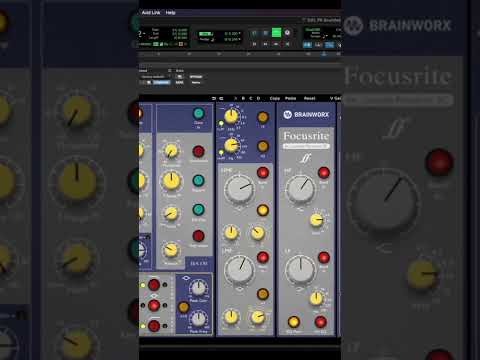The width and height of the screenshot is (480, 360).
Task: Click the top yellow filter knob
Action: [231, 116]
